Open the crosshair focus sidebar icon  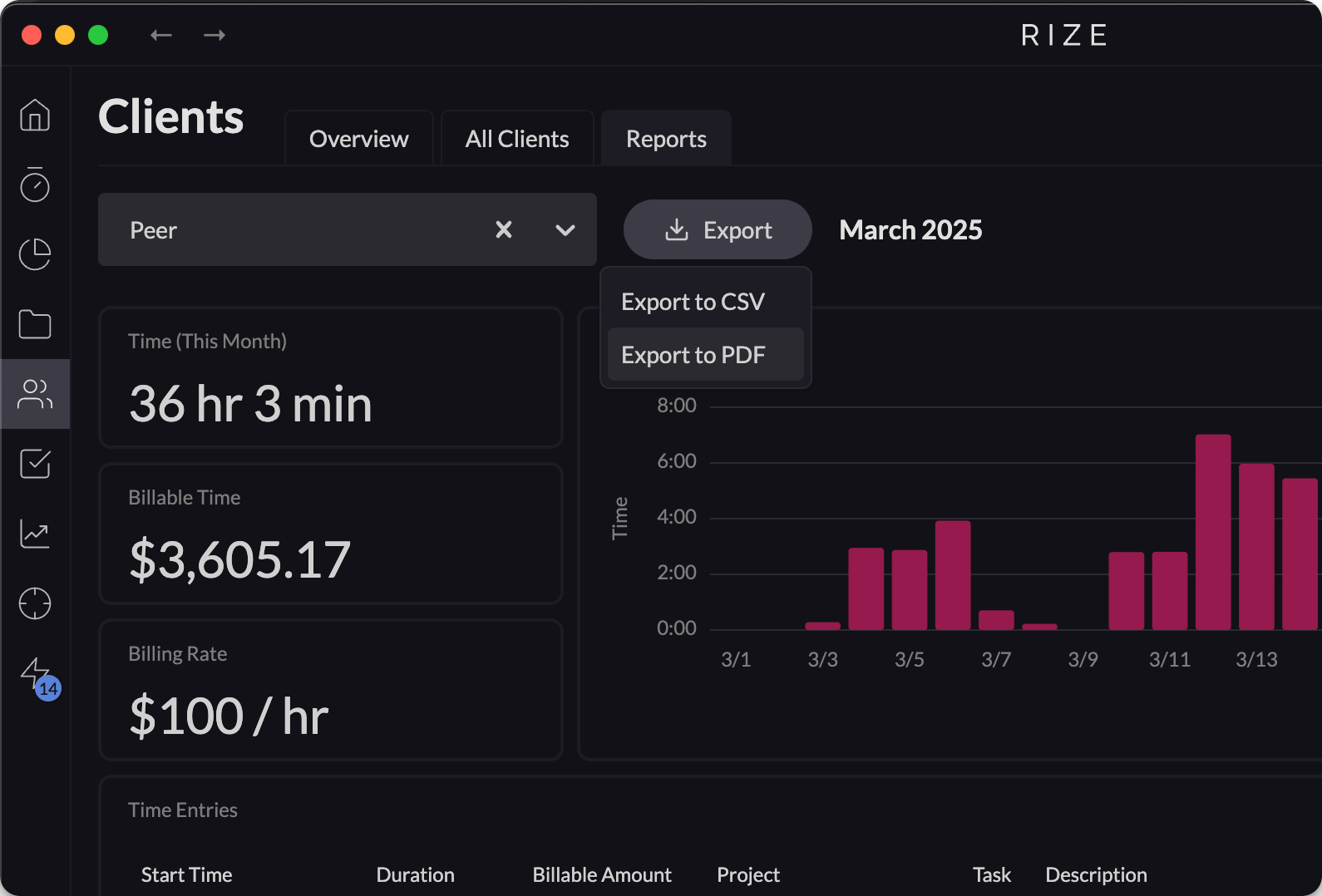(x=35, y=603)
